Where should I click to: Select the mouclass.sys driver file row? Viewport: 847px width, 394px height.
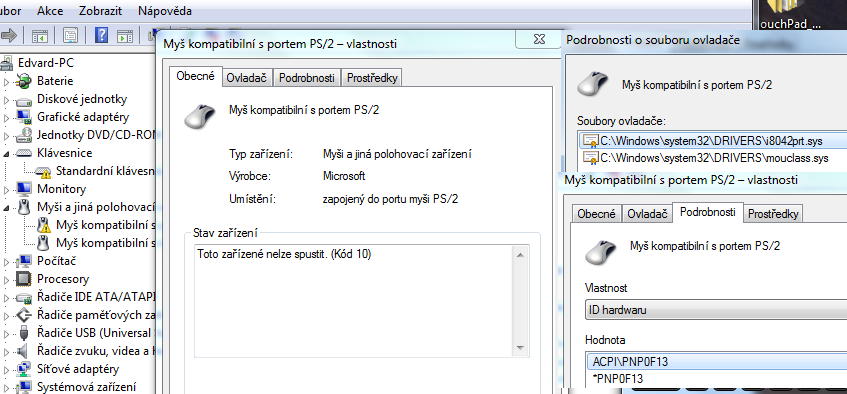tap(713, 158)
